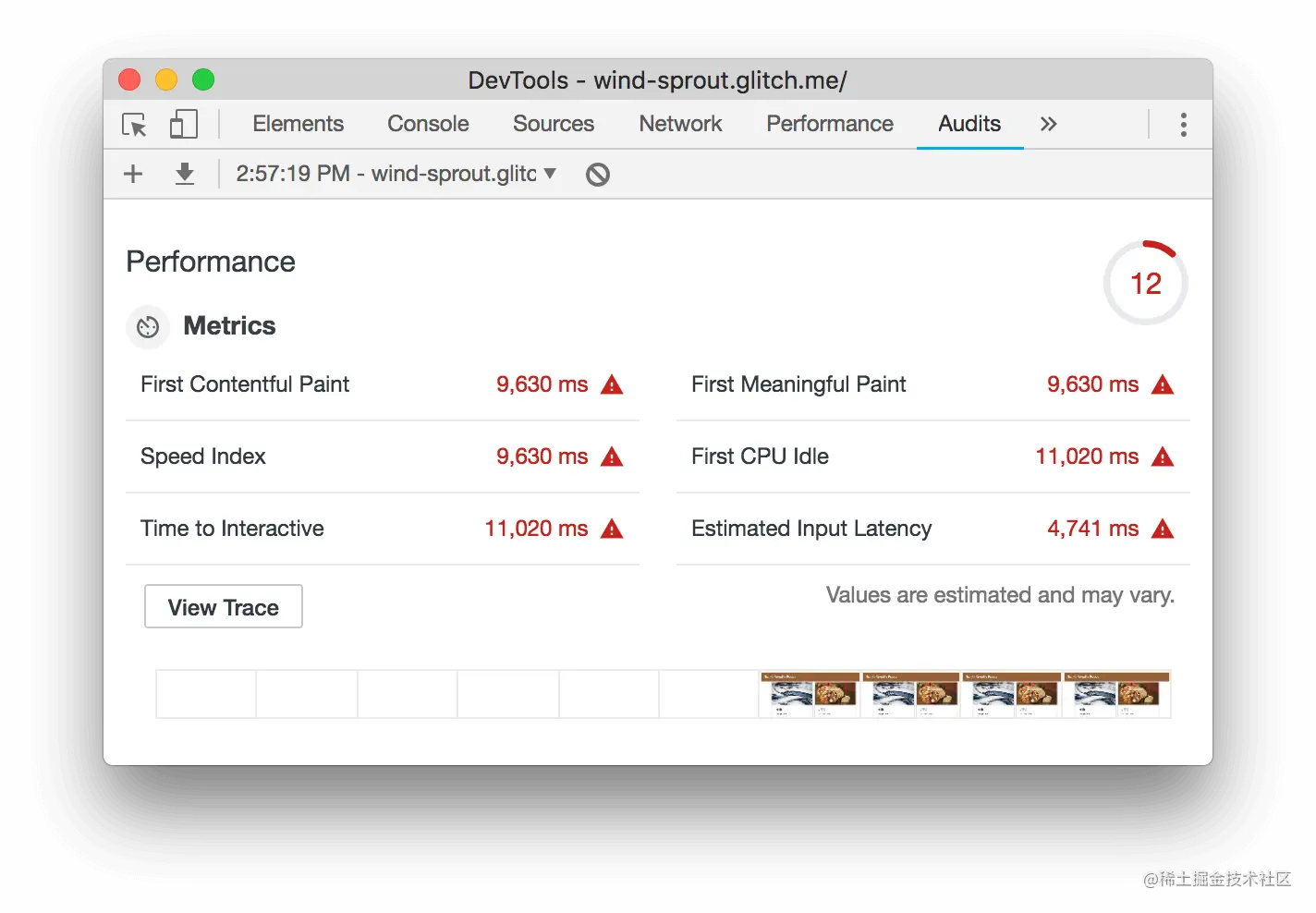Image resolution: width=1316 pixels, height=913 pixels.
Task: Click the Metrics section heading
Action: pos(229,325)
